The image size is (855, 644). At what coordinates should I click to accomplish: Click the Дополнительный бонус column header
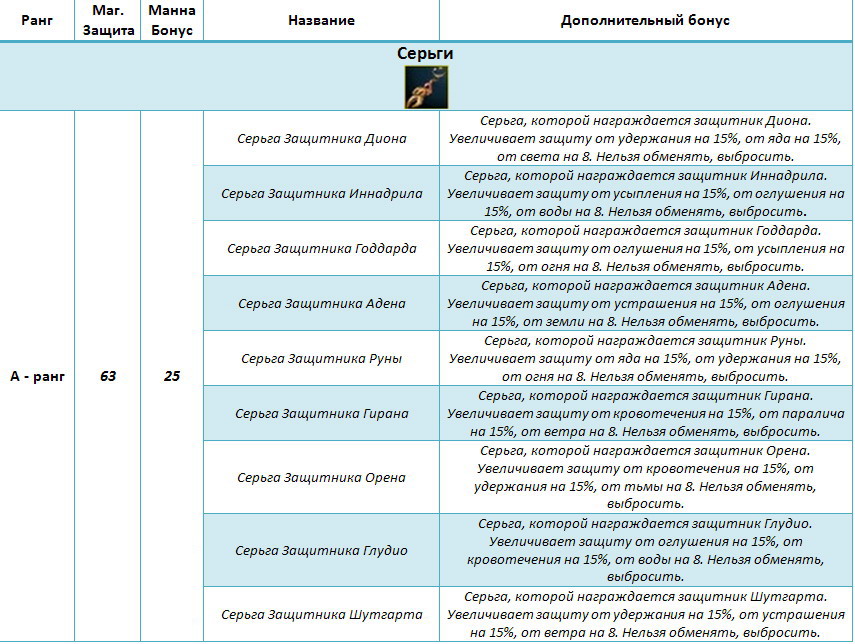[x=645, y=20]
